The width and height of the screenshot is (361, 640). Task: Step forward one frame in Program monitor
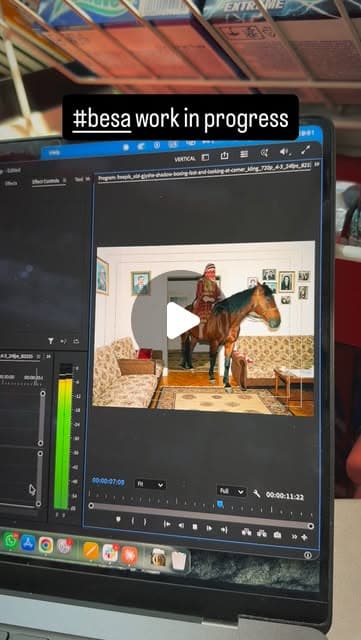pyautogui.click(x=209, y=528)
